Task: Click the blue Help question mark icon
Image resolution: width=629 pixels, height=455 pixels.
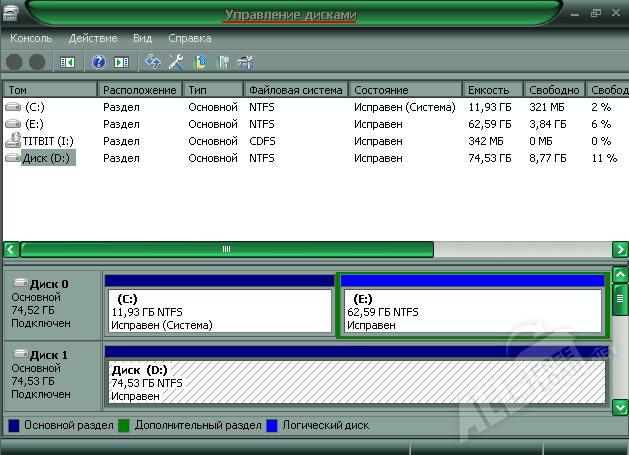Action: pyautogui.click(x=99, y=62)
